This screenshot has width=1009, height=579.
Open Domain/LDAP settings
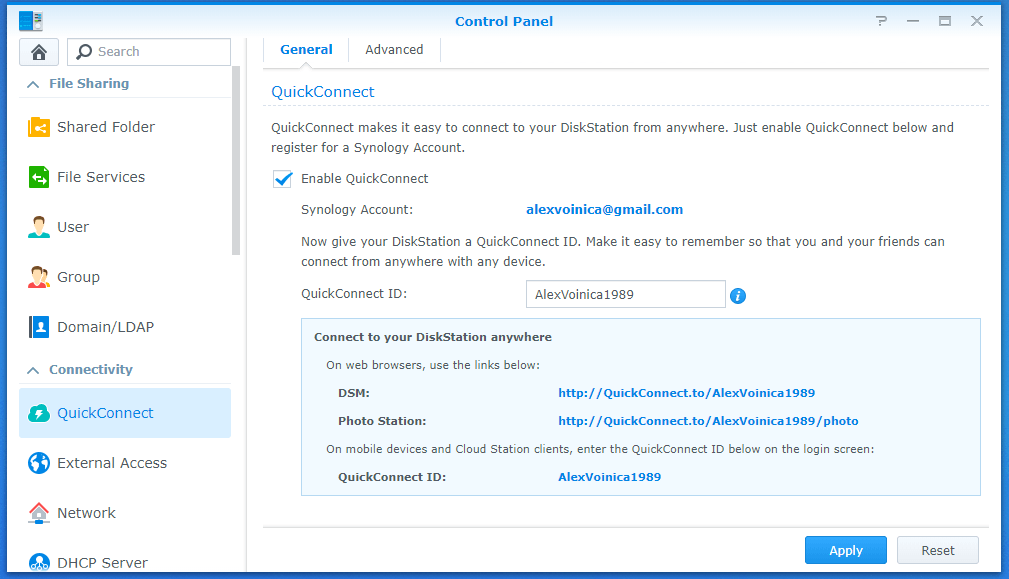tap(105, 327)
